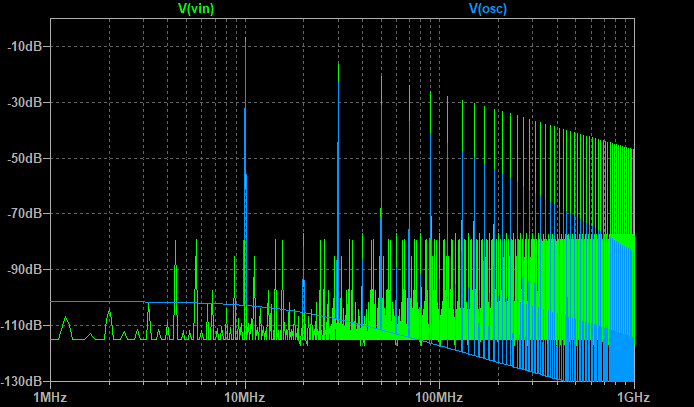Image resolution: width=694 pixels, height=407 pixels.
Task: Click the 1GHz frequency axis label
Action: coord(634,397)
